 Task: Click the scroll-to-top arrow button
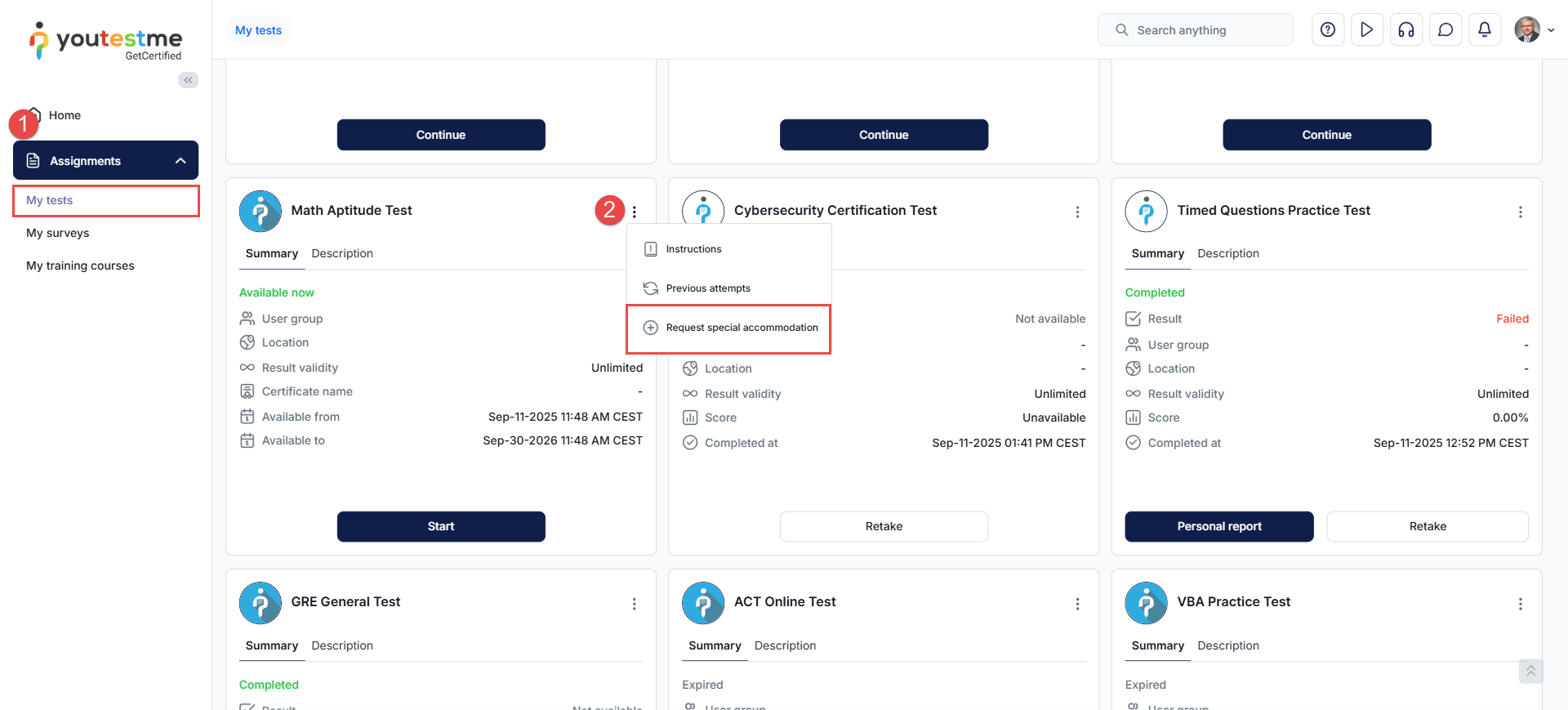(x=1530, y=671)
